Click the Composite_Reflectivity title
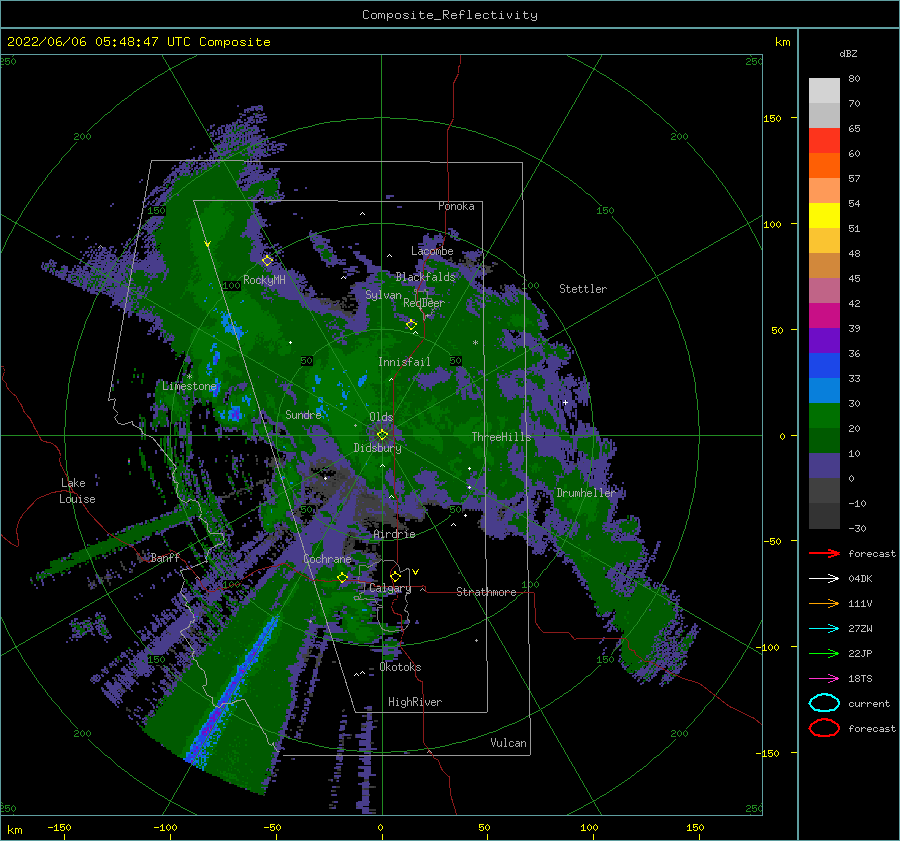The image size is (900, 841). tap(450, 15)
